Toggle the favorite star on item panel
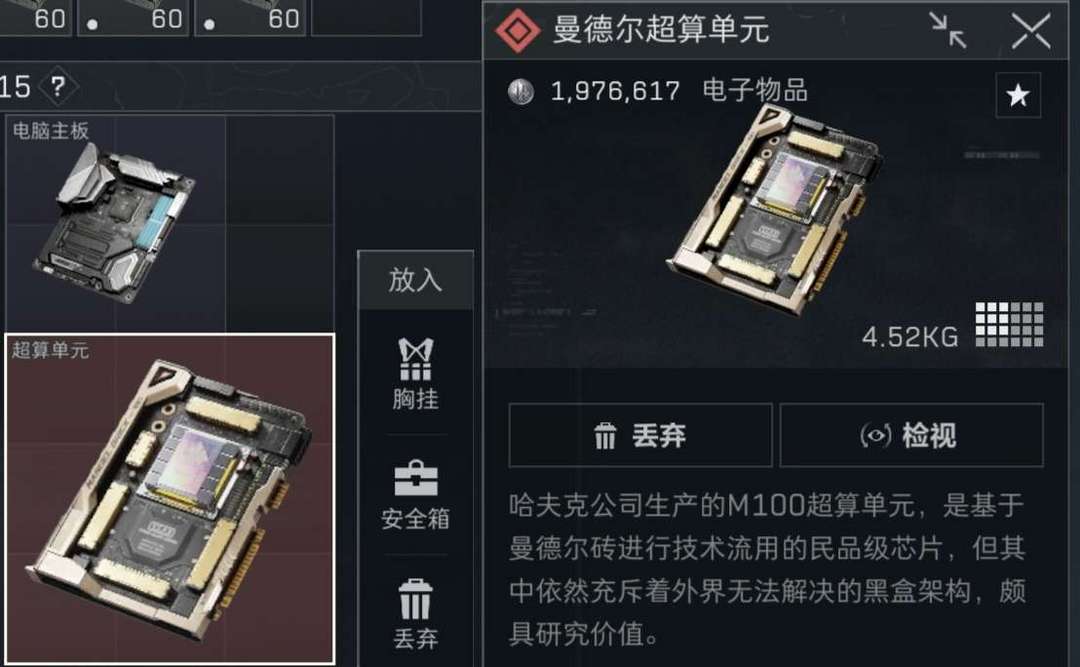 point(1018,94)
